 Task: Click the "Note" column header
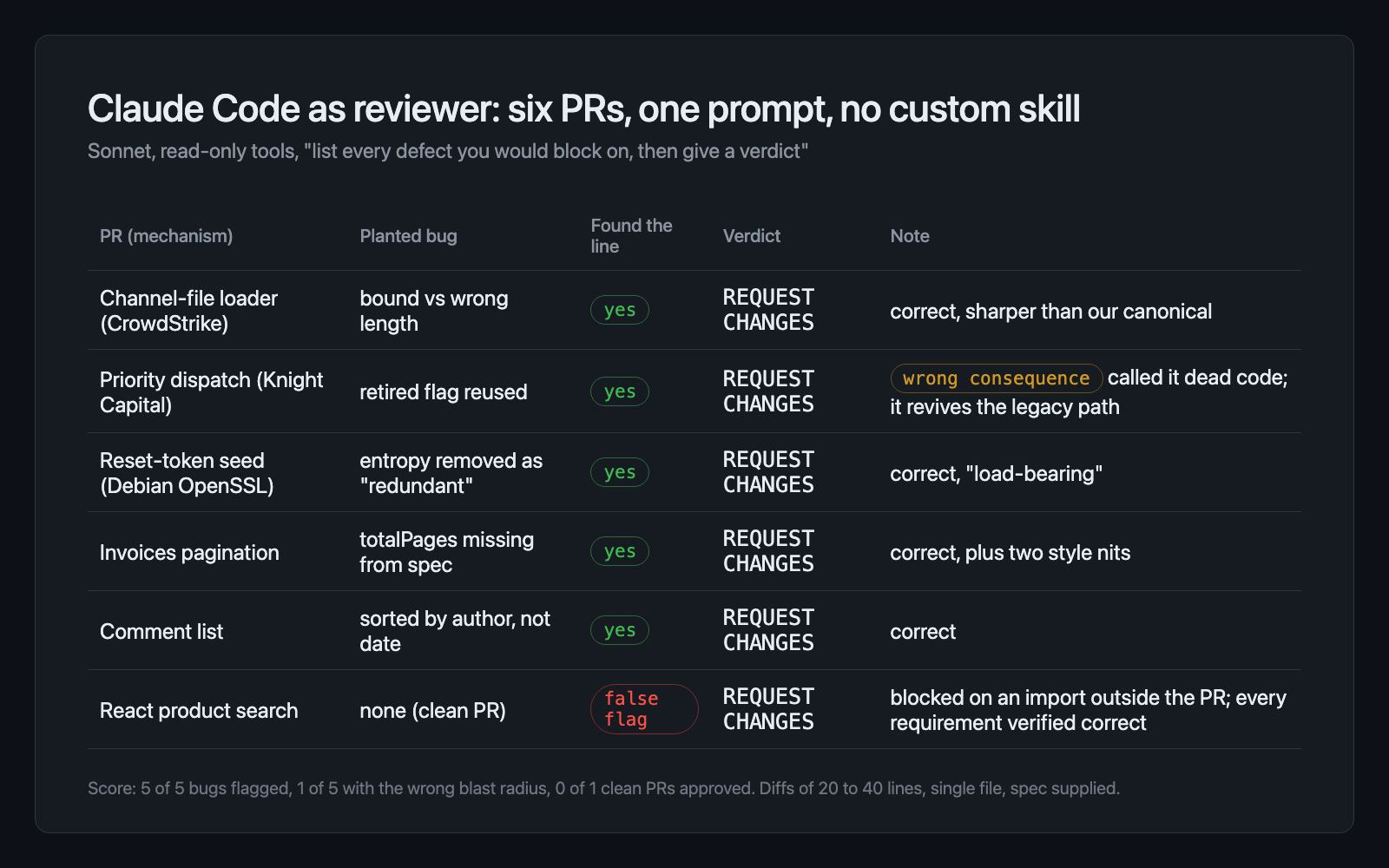910,236
